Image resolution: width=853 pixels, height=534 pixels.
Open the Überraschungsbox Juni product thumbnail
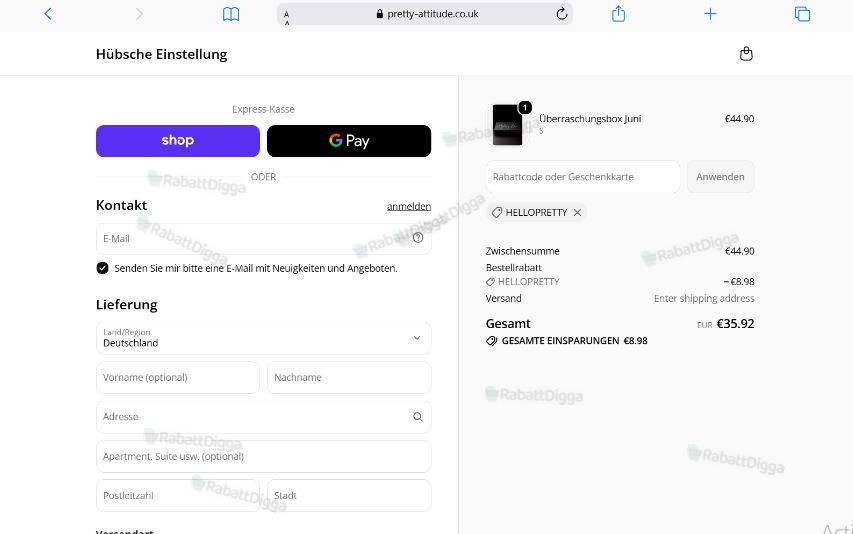click(508, 125)
